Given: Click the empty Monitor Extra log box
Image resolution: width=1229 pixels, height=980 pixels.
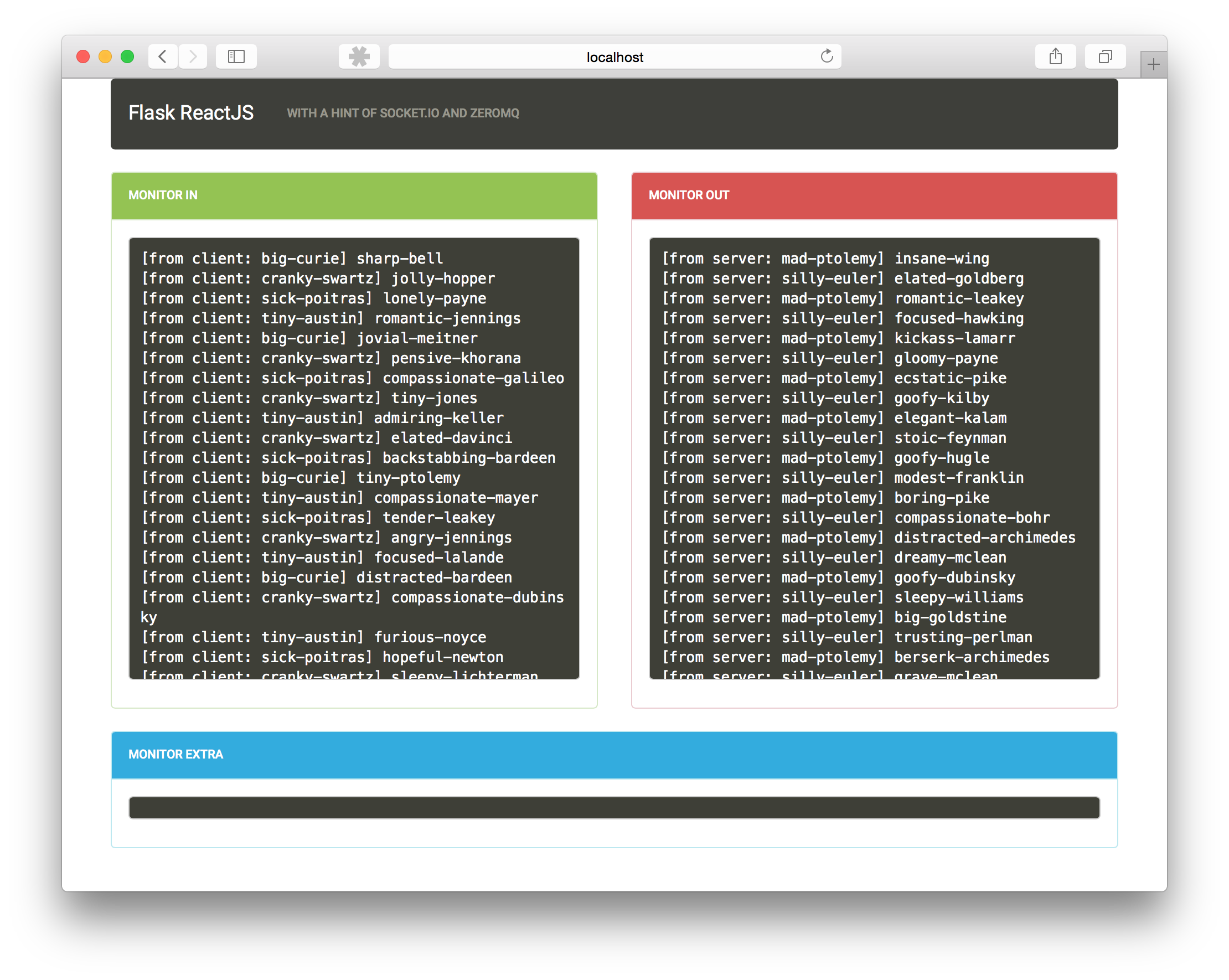Looking at the screenshot, I should tap(613, 807).
